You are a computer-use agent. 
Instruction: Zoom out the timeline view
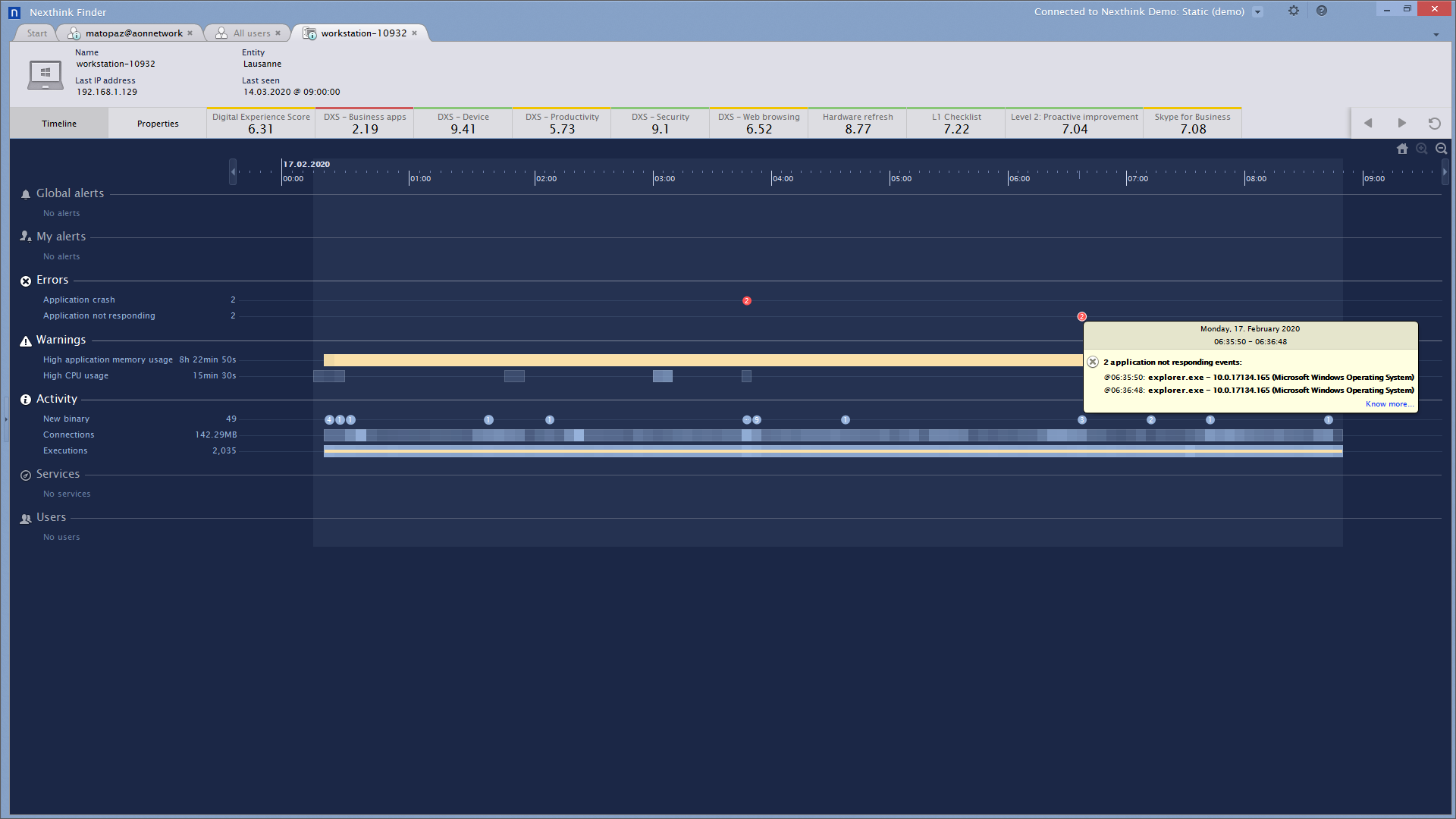(x=1442, y=149)
